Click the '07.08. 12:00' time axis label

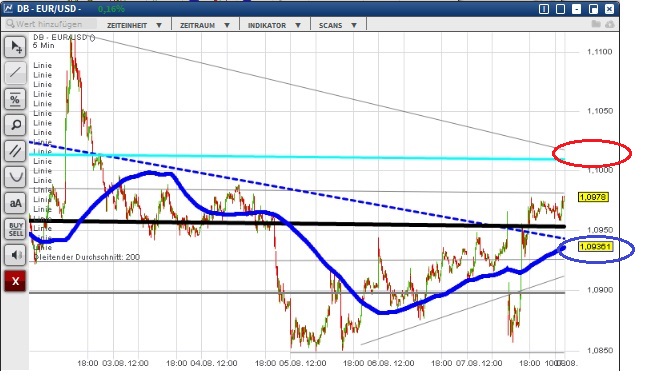[x=479, y=363]
